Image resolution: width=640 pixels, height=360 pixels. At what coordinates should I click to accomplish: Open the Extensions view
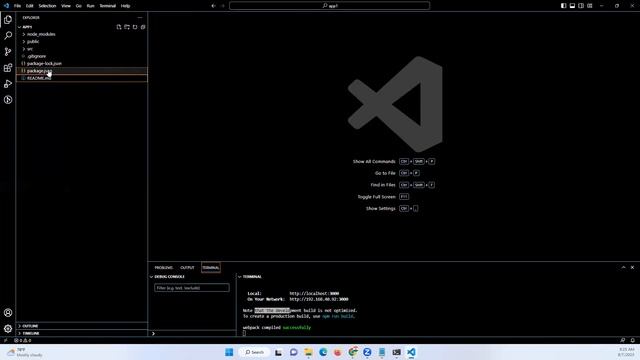coord(8,68)
